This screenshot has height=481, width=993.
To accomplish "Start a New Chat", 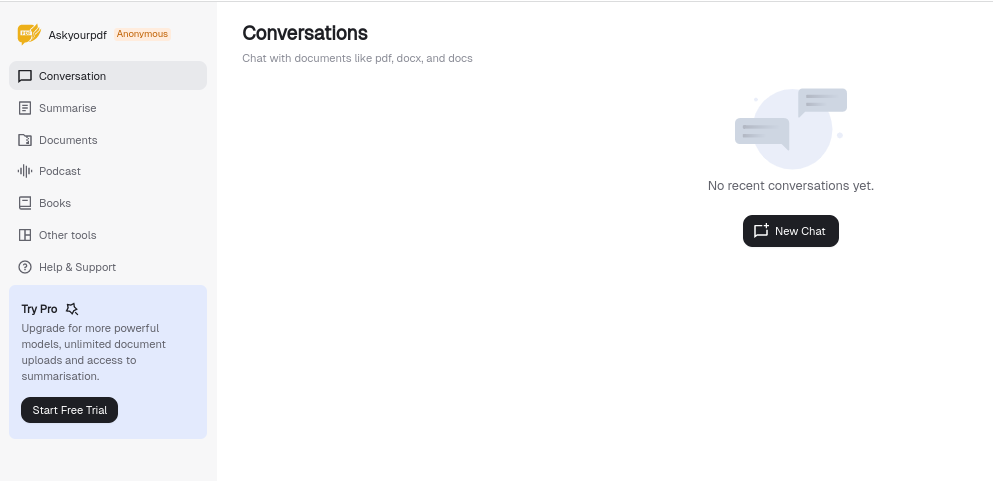I will (x=791, y=231).
